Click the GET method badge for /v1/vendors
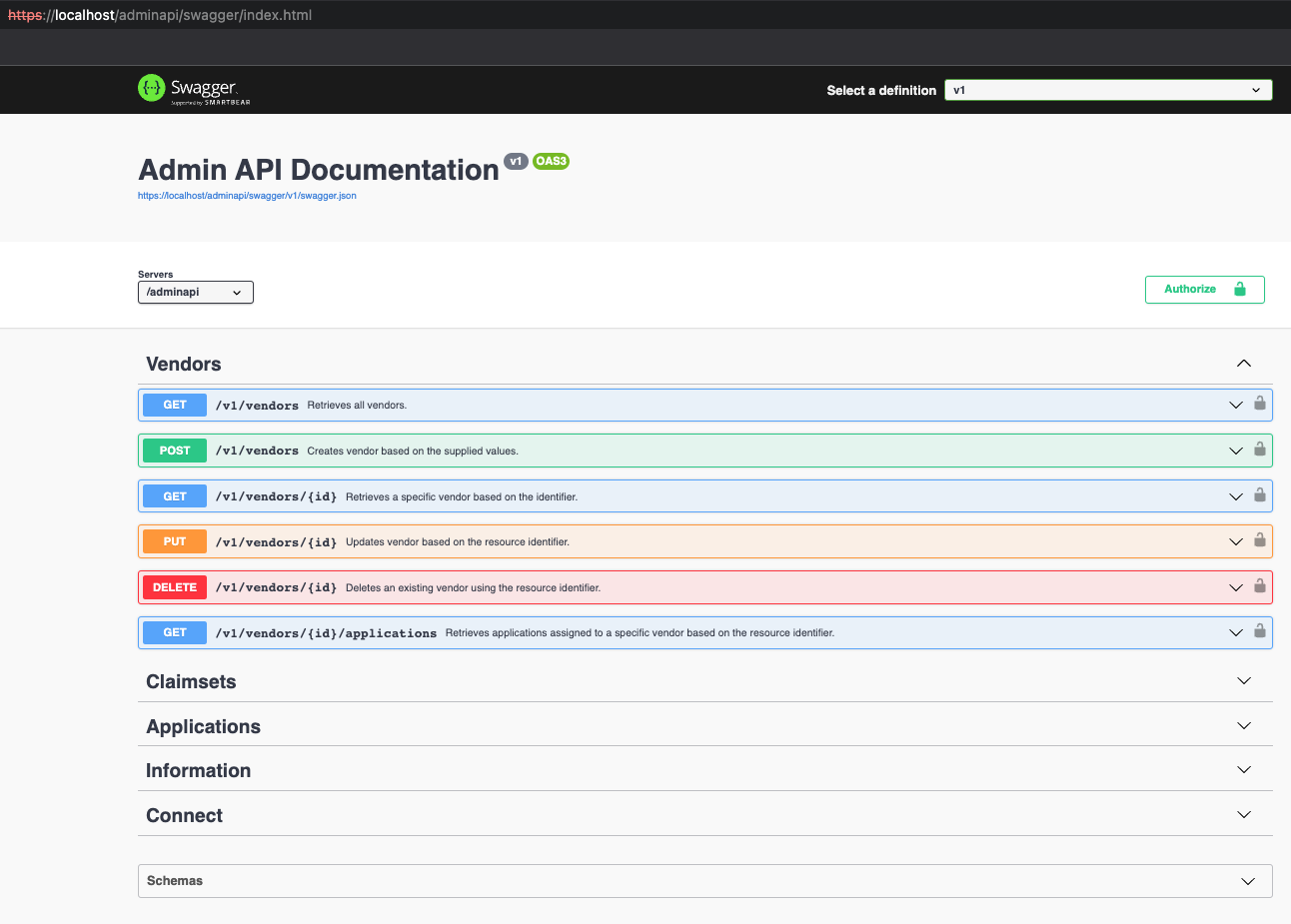Image resolution: width=1291 pixels, height=924 pixels. tap(175, 405)
